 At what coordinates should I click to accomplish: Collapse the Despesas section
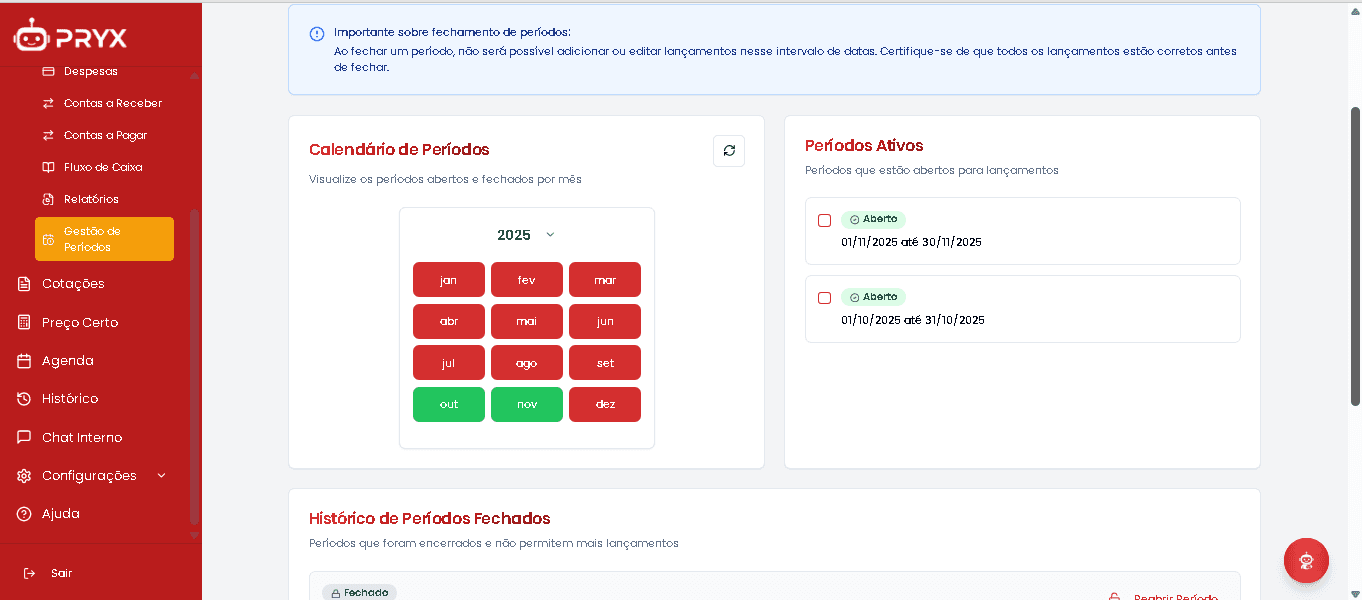[x=90, y=71]
